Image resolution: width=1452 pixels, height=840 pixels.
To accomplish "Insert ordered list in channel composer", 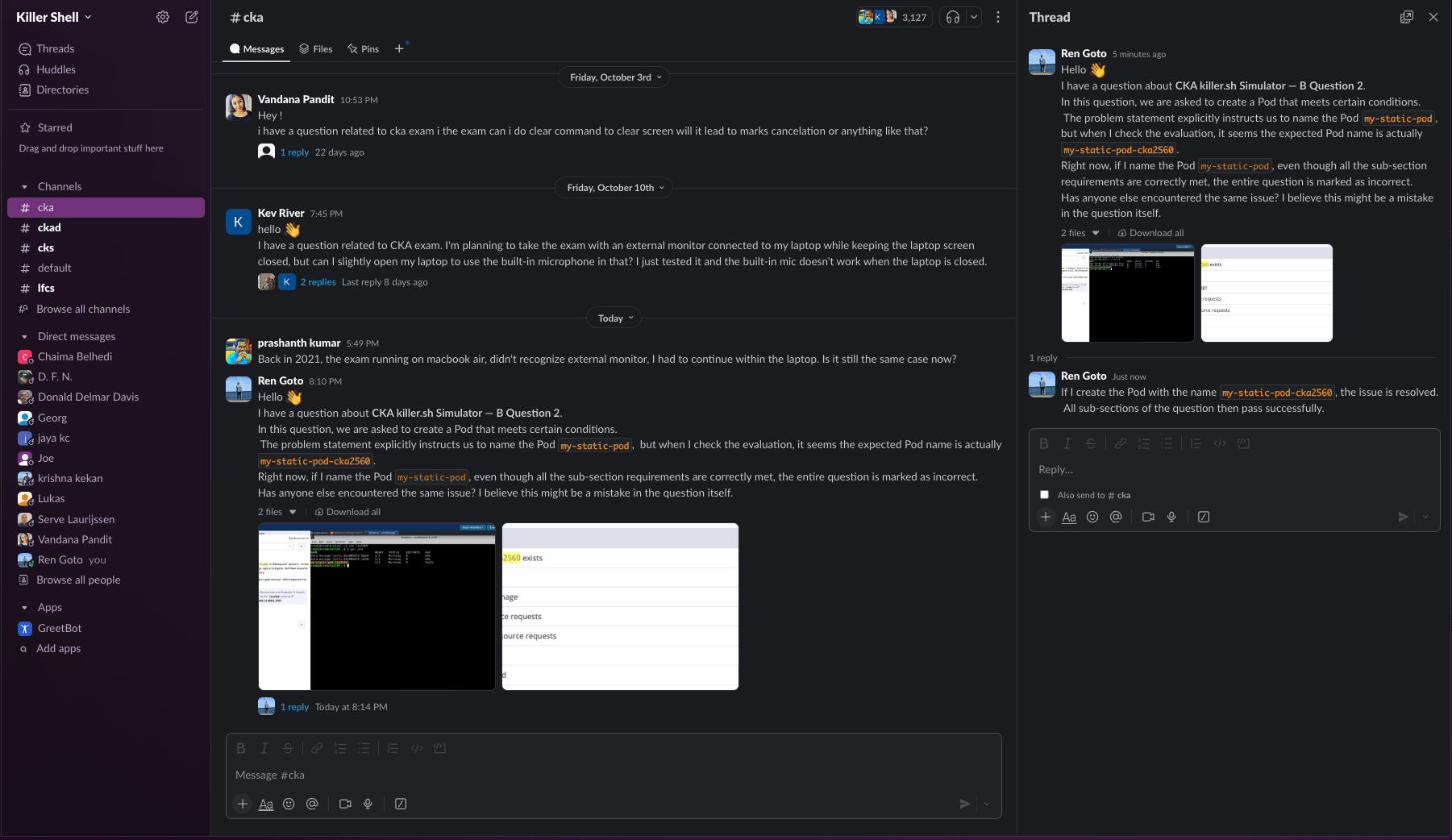I will point(340,748).
